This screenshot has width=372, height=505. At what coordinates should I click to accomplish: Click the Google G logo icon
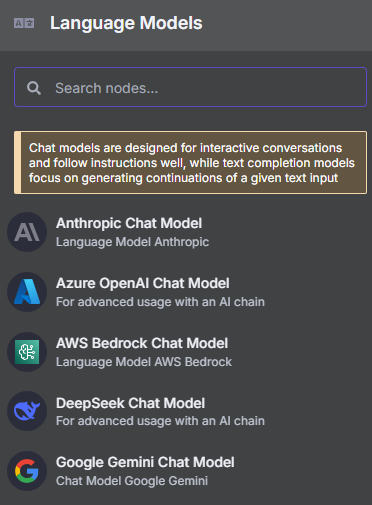click(27, 471)
